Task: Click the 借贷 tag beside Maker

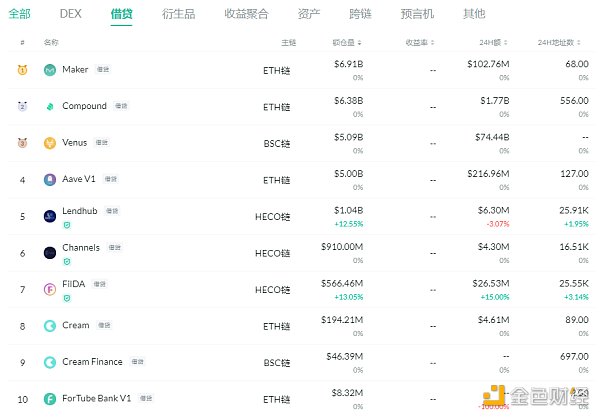Action: point(103,69)
